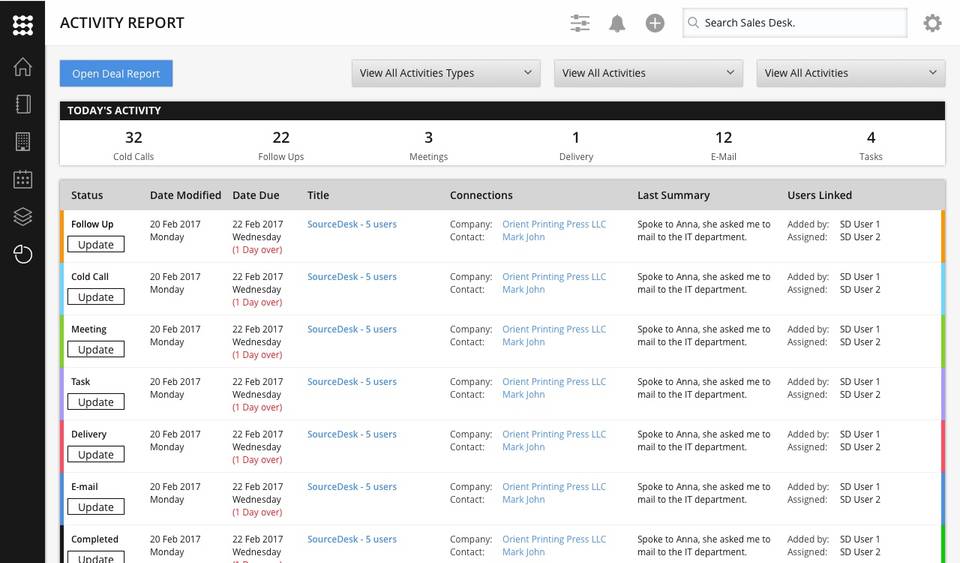The height and width of the screenshot is (563, 960).
Task: Open the reports pie chart icon
Action: click(x=23, y=254)
